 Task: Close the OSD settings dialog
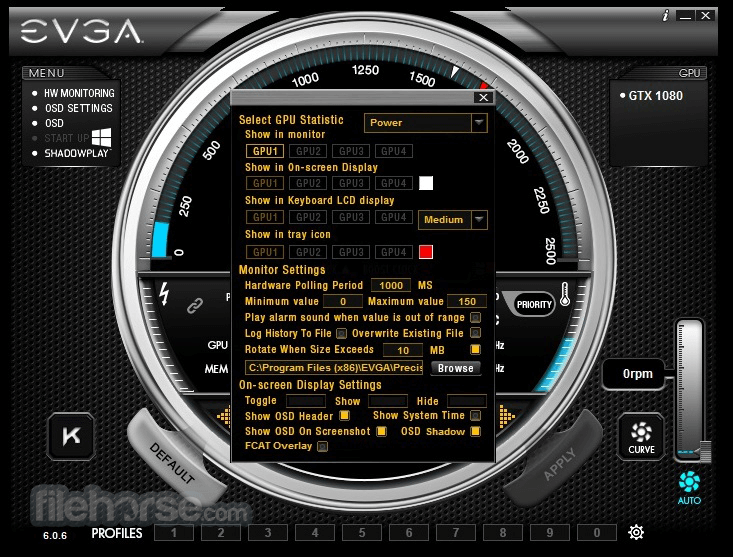click(x=483, y=97)
